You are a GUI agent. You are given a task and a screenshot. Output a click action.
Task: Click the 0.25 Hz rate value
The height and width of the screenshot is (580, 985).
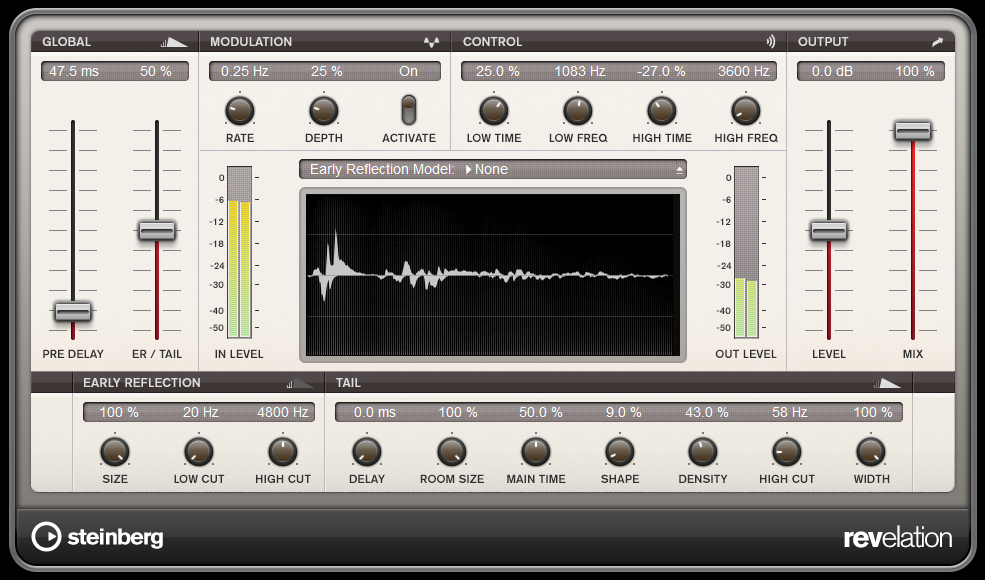pos(245,72)
